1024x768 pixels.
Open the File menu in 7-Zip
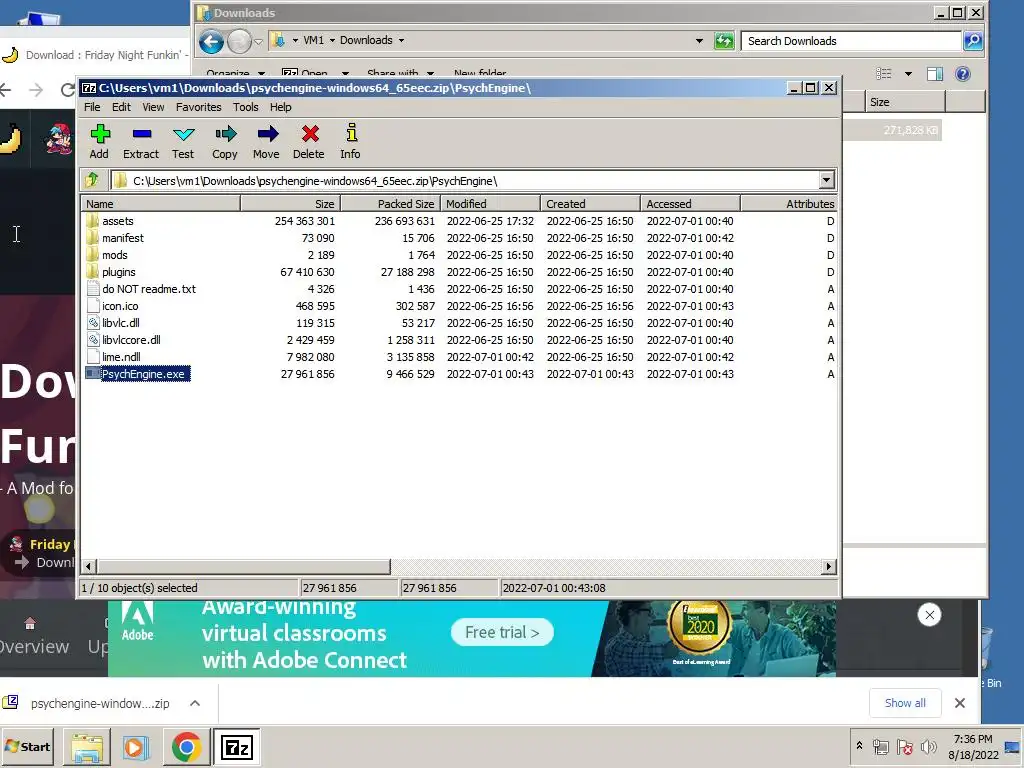click(x=92, y=107)
